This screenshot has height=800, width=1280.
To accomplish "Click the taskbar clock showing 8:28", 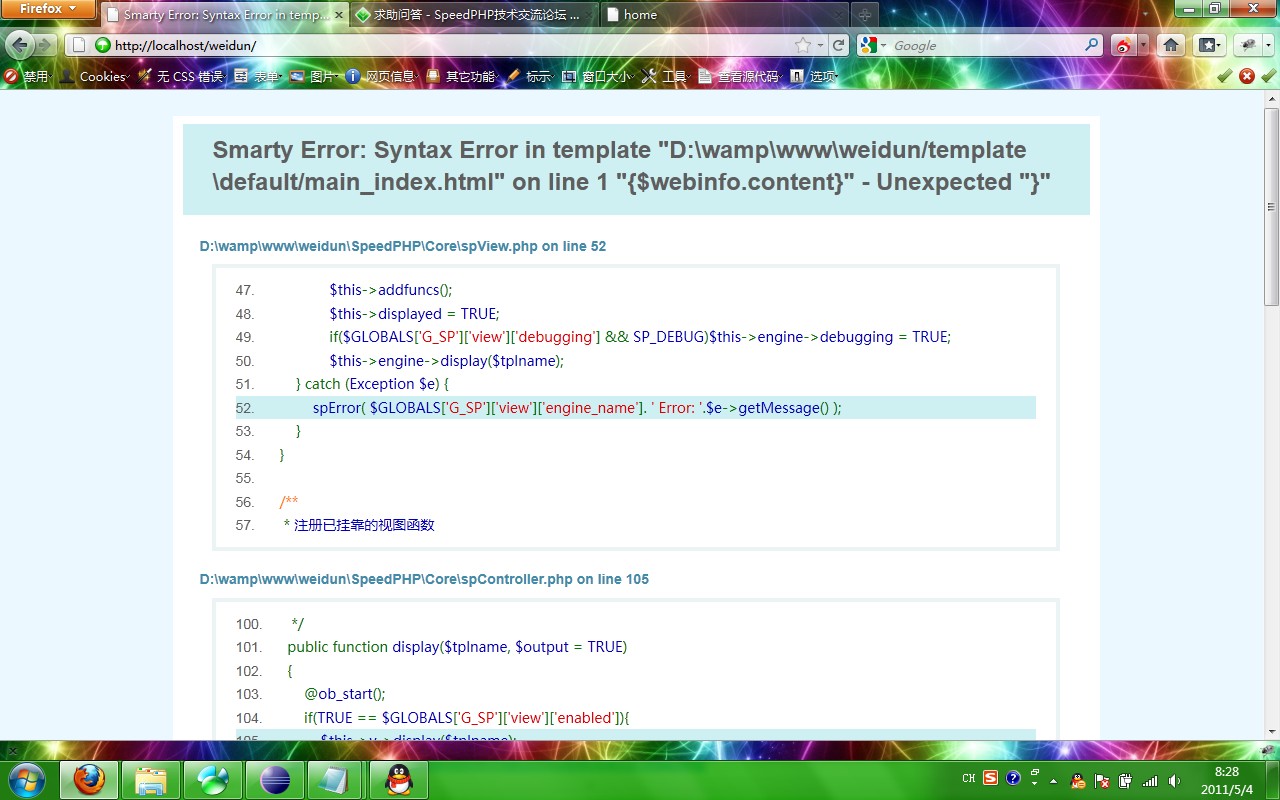I will coord(1226,780).
